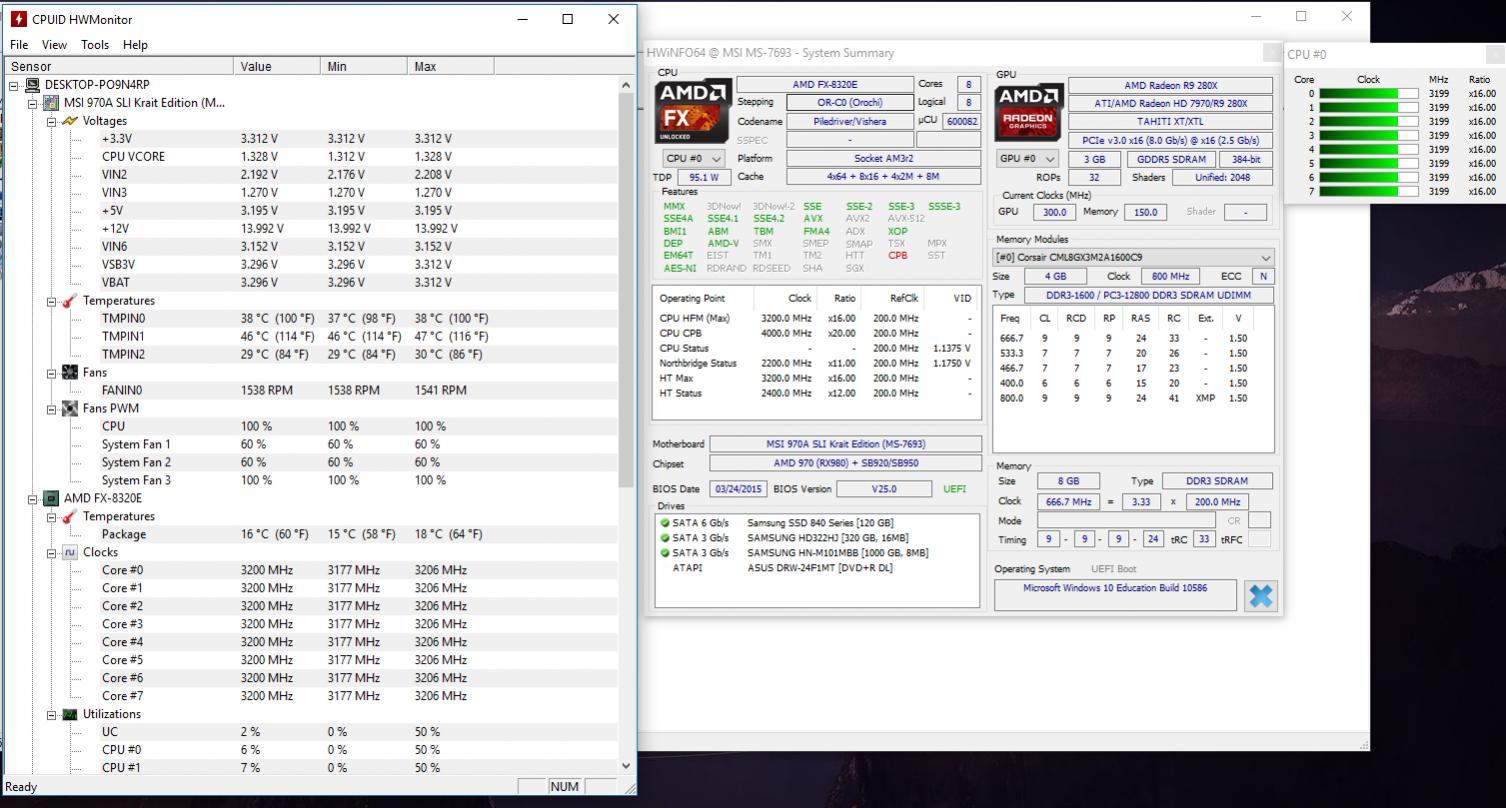This screenshot has width=1506, height=808.
Task: Maximize the HWMonitor window
Action: coord(567,19)
